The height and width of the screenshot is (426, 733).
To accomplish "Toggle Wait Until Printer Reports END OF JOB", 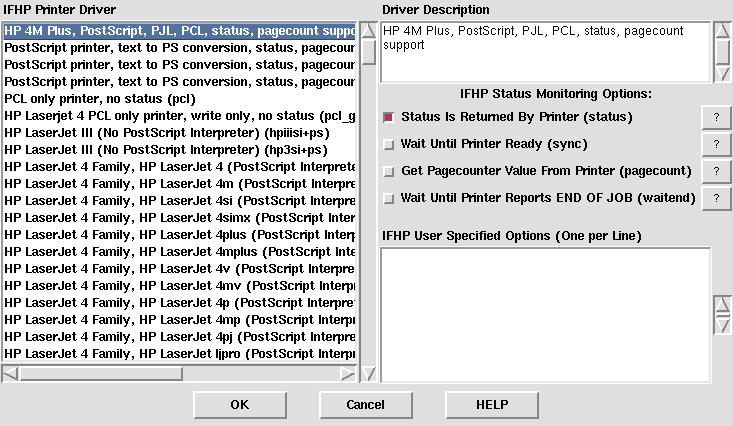I will (x=389, y=198).
